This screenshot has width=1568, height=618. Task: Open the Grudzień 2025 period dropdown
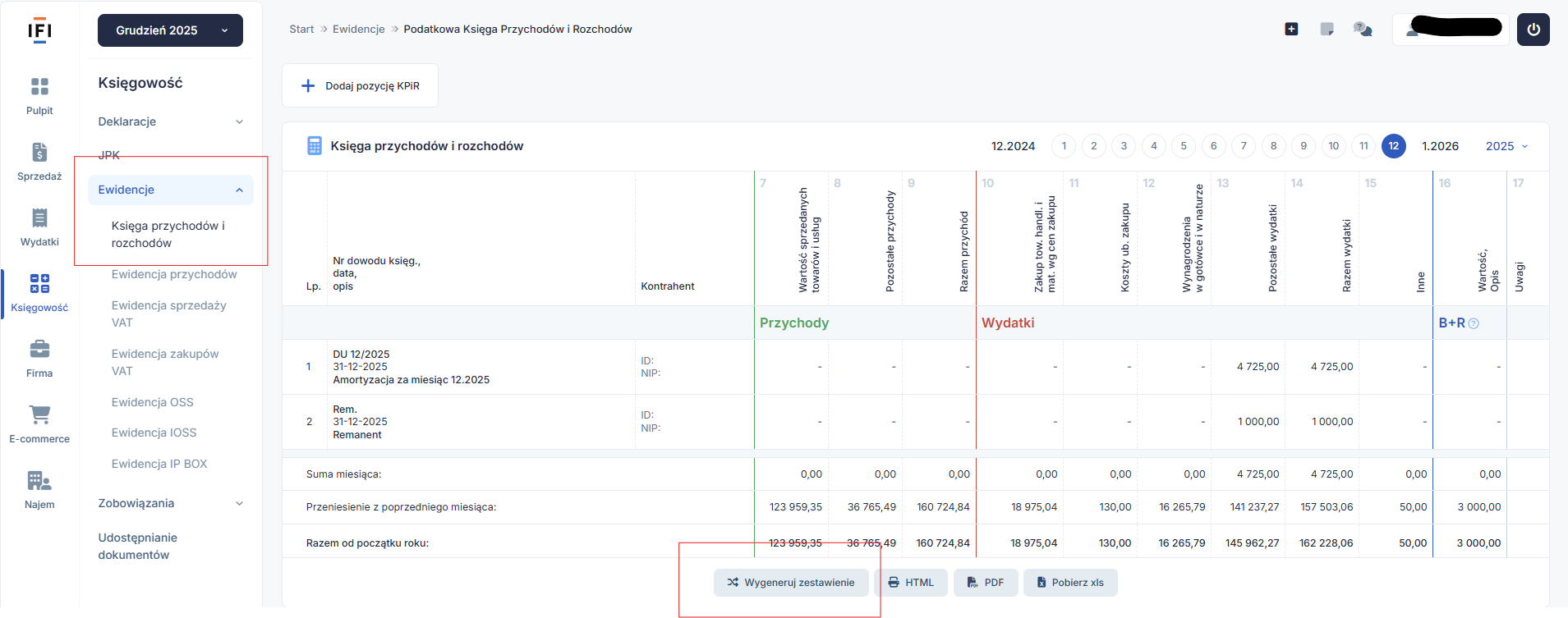[x=170, y=30]
